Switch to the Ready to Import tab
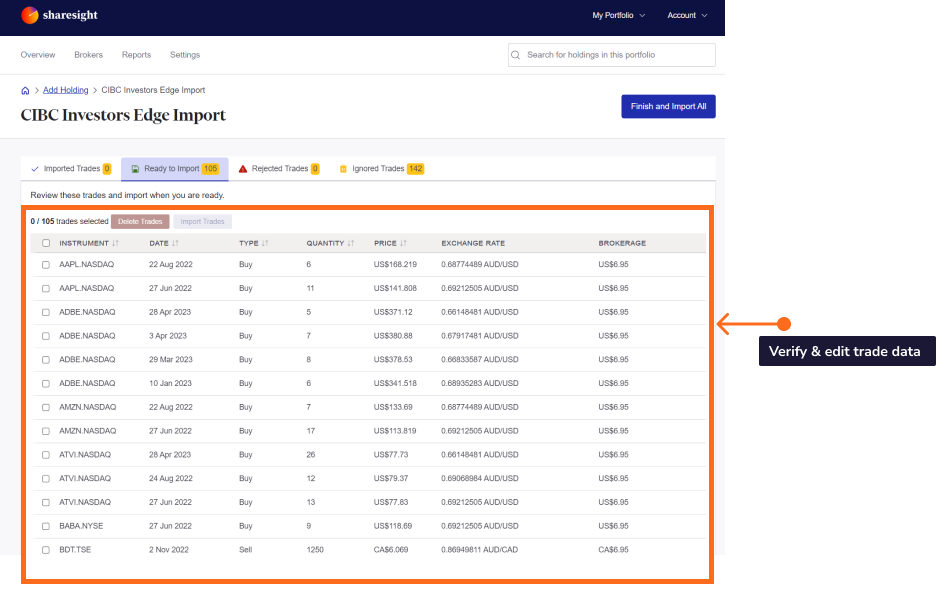This screenshot has width=946, height=592. pos(175,169)
